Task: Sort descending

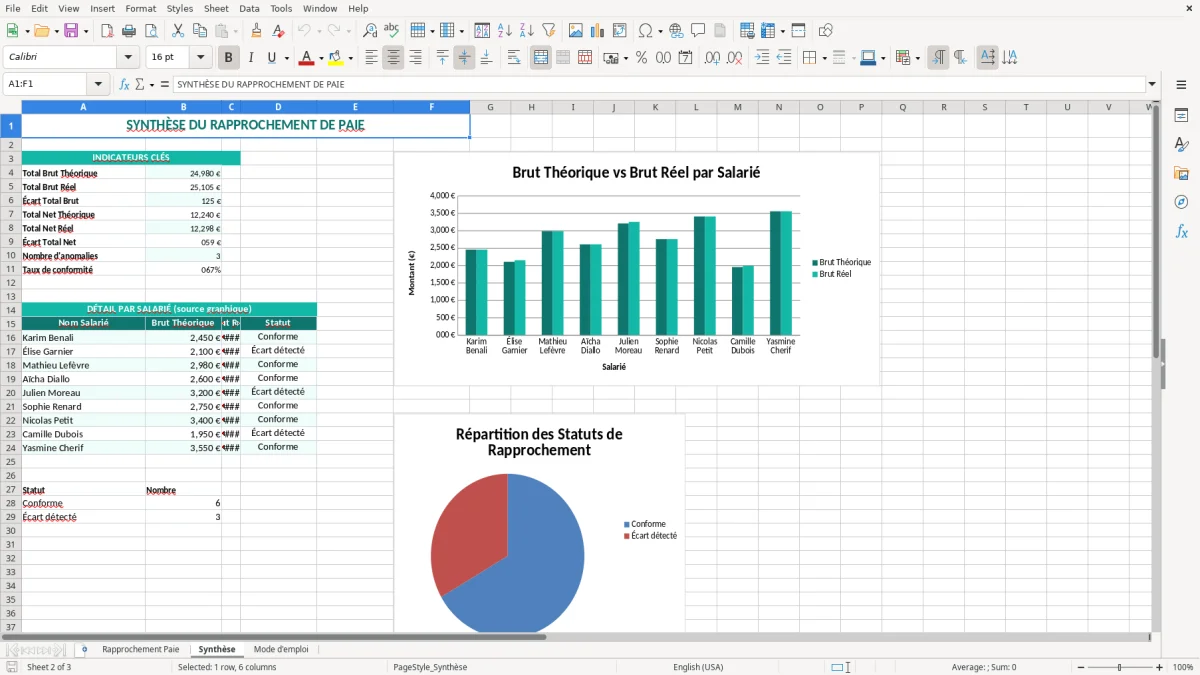Action: [526, 31]
